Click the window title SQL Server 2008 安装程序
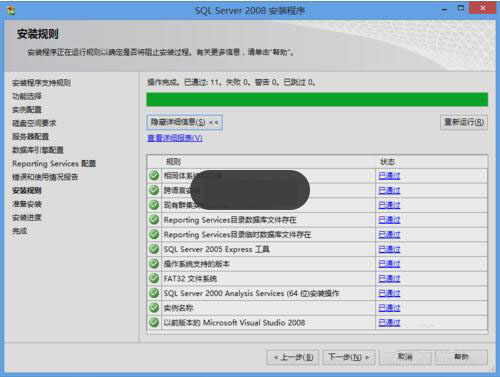Screen dimensions: 500x377 click(250, 11)
